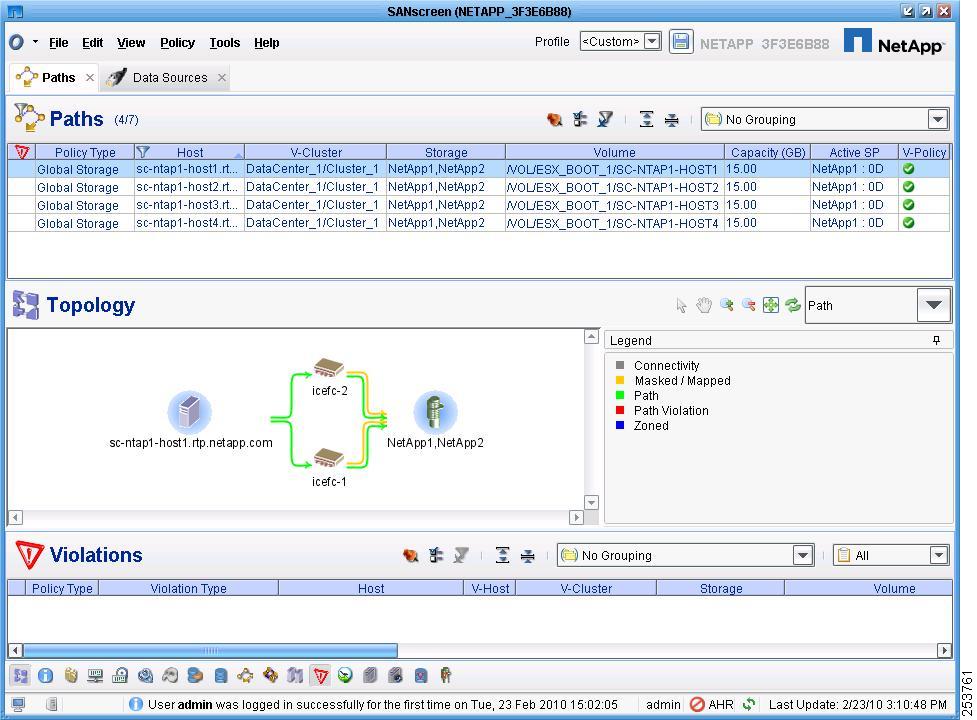Click the collapse all icon in Violations toolbar

(x=527, y=555)
